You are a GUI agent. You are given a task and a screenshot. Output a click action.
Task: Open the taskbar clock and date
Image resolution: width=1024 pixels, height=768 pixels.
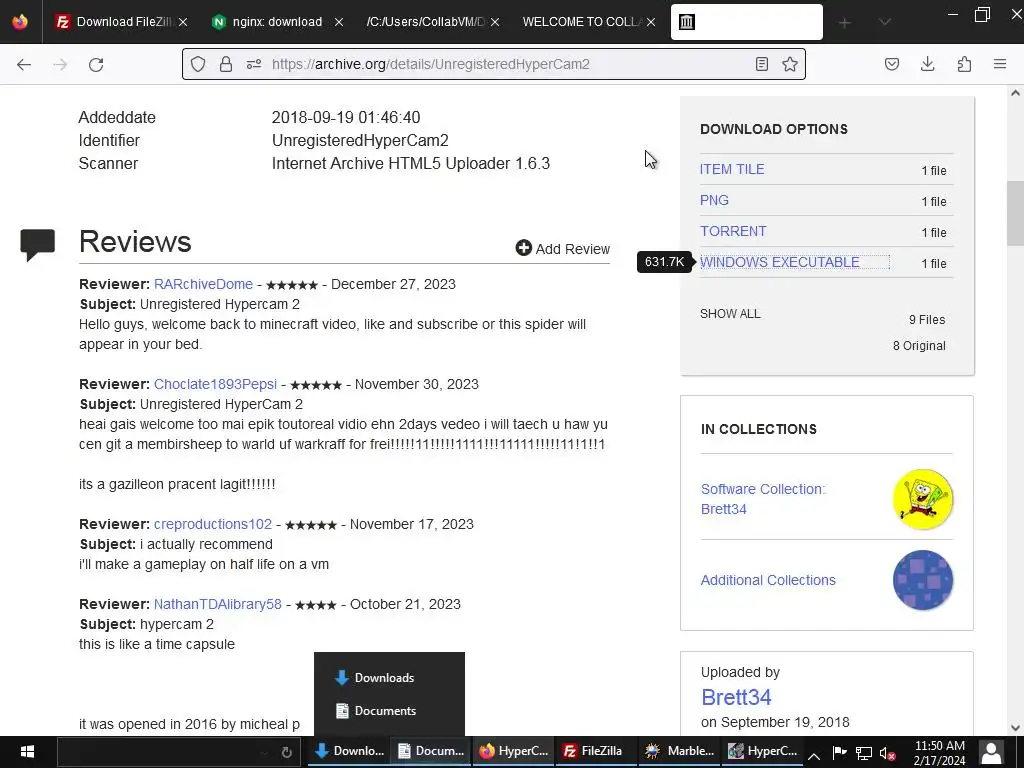tap(940, 752)
